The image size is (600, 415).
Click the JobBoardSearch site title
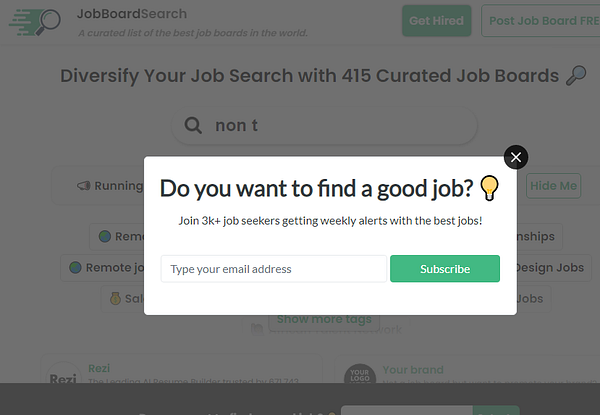point(131,14)
